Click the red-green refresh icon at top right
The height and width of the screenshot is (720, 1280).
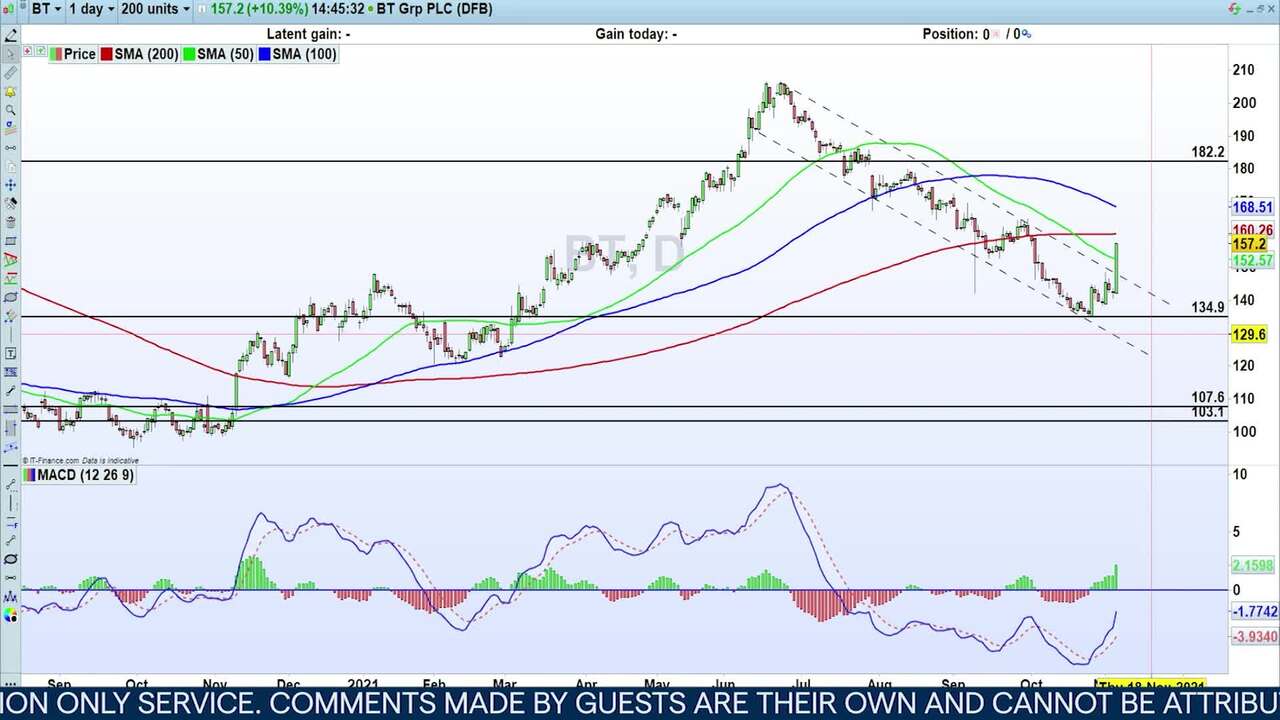(x=1234, y=9)
